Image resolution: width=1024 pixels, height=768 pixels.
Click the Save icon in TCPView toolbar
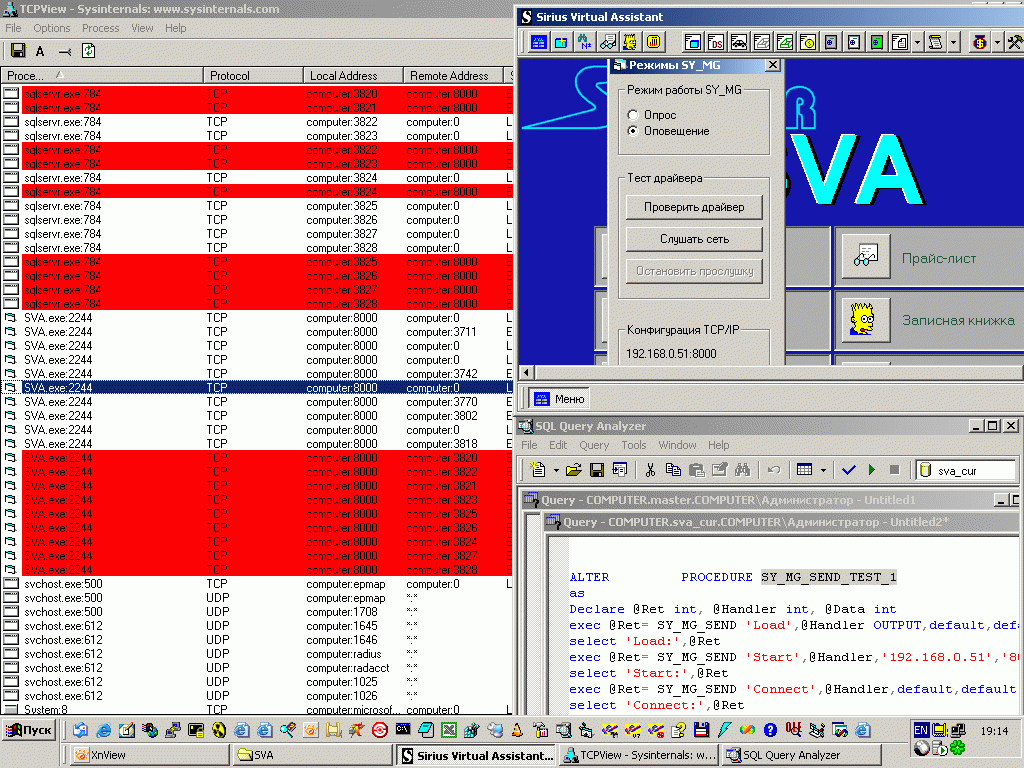pos(18,51)
